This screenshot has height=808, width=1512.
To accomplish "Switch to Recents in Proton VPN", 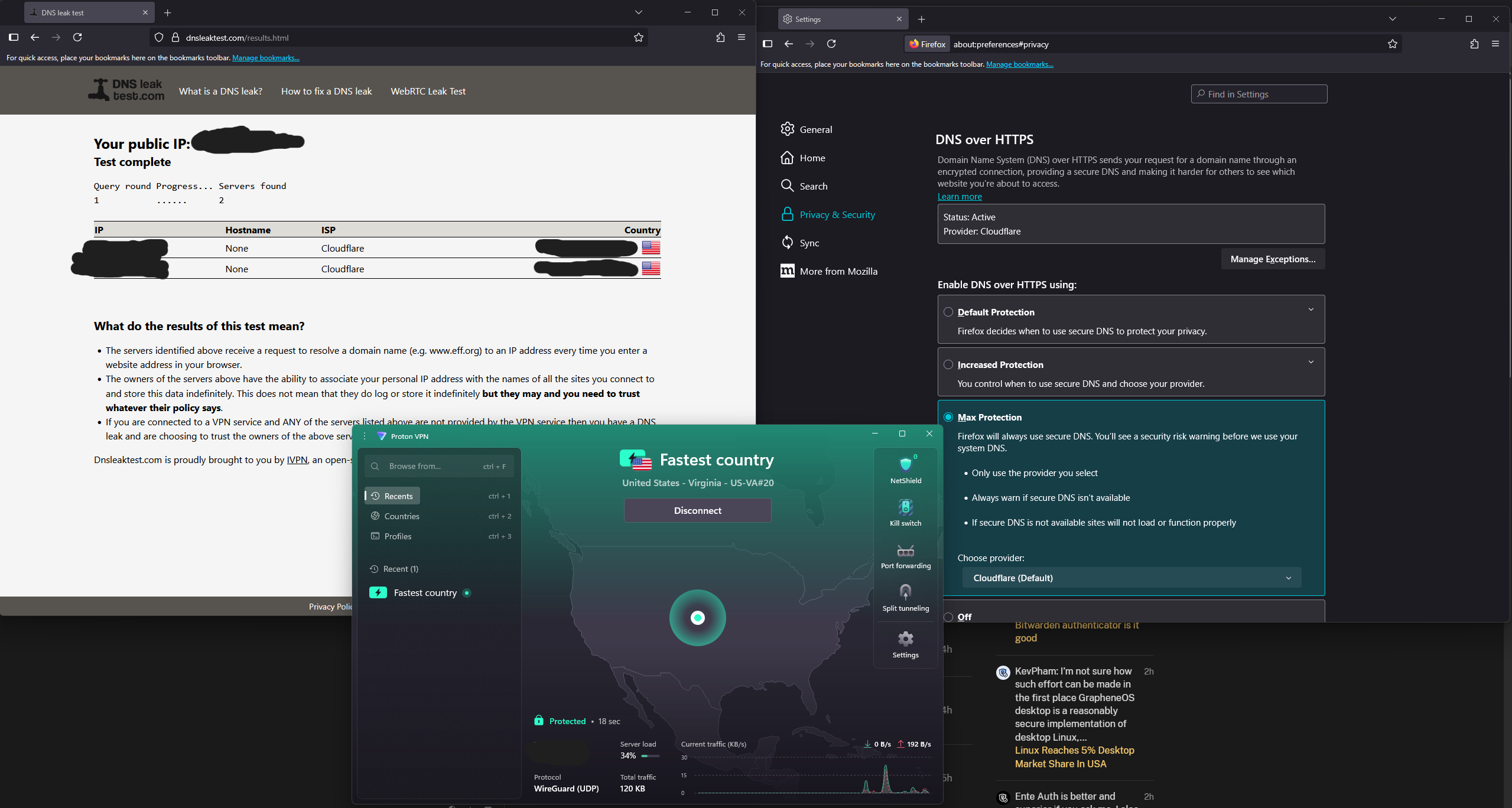I will pos(392,496).
